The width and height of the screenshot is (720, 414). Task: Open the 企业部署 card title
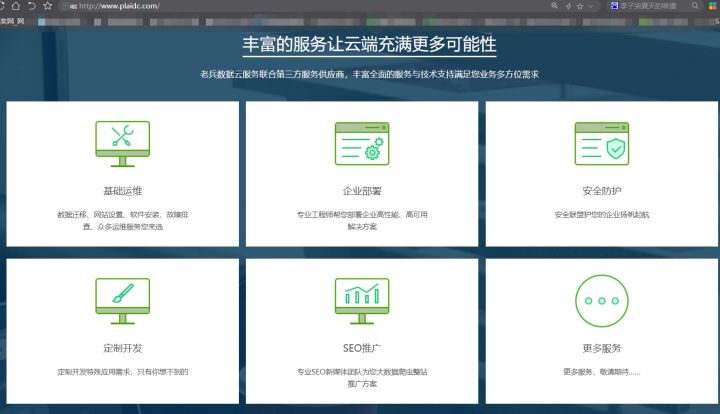click(362, 191)
